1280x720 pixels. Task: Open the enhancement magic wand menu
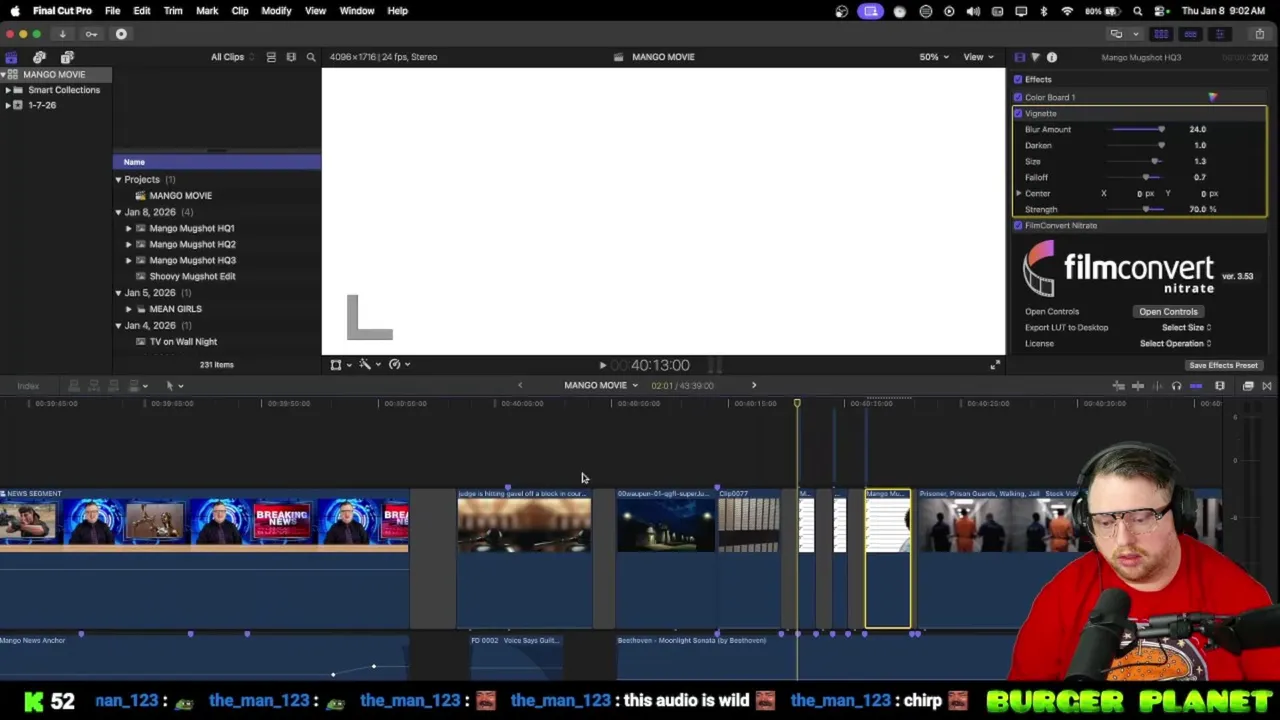[x=368, y=365]
